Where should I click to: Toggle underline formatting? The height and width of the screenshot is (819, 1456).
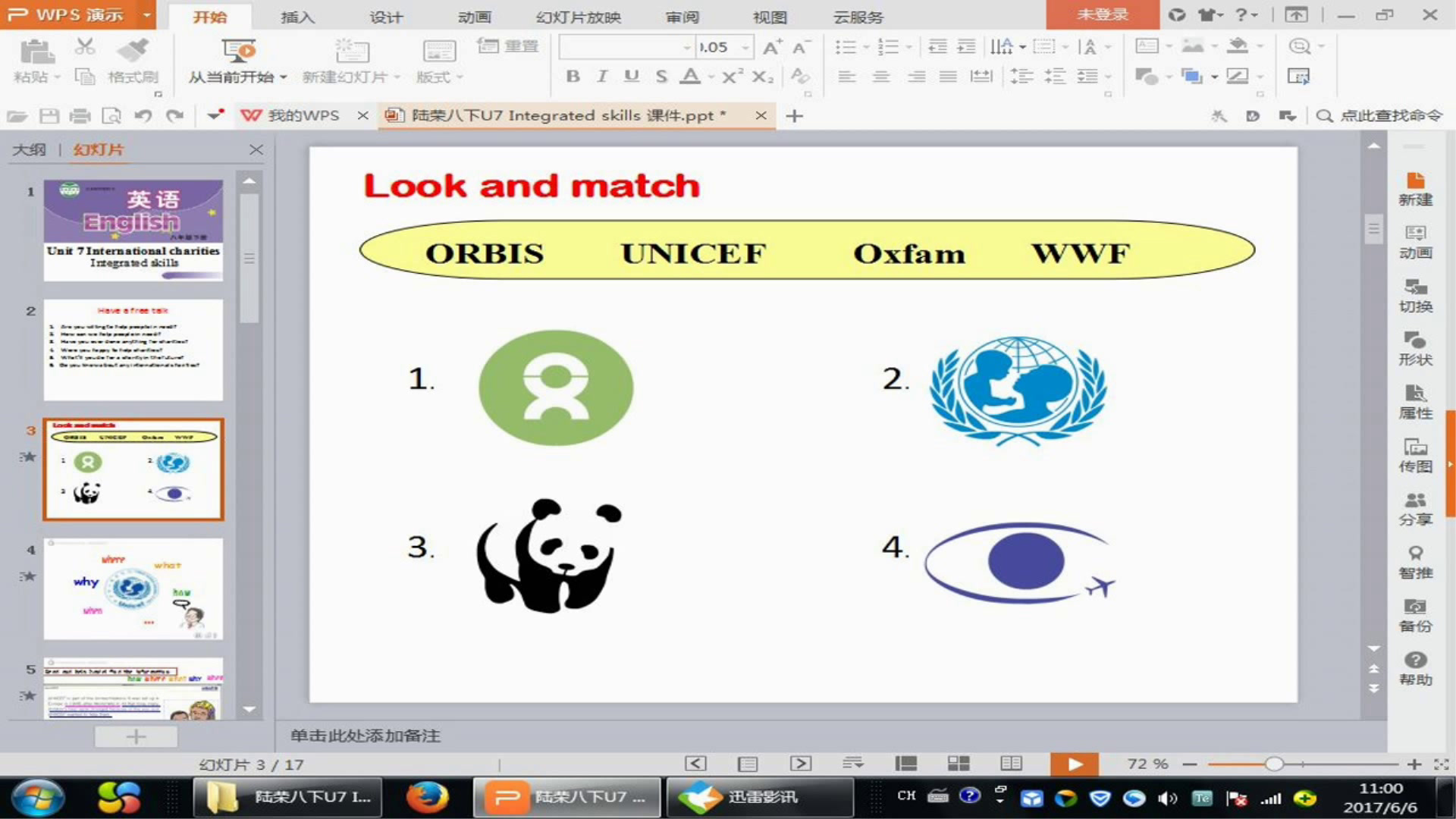click(x=631, y=76)
